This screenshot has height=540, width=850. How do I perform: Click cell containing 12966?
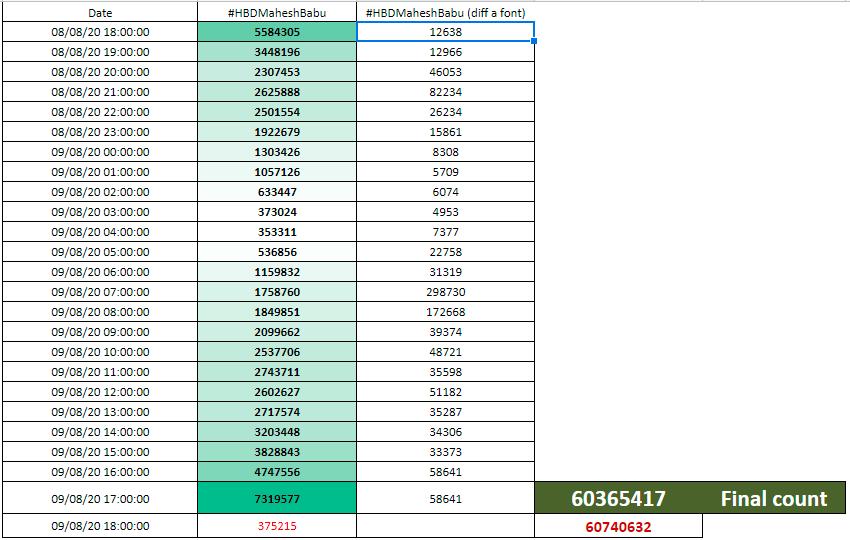[x=445, y=52]
